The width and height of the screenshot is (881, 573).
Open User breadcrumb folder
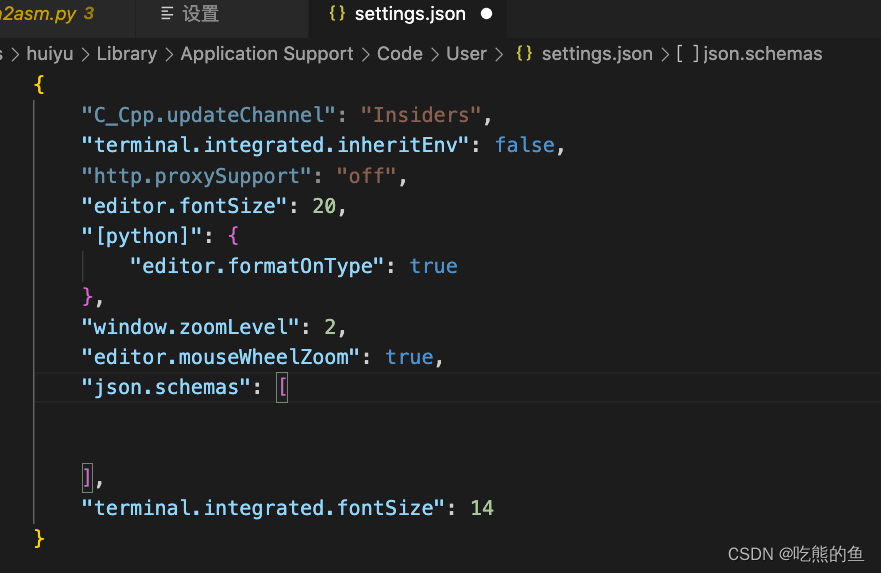tap(466, 54)
